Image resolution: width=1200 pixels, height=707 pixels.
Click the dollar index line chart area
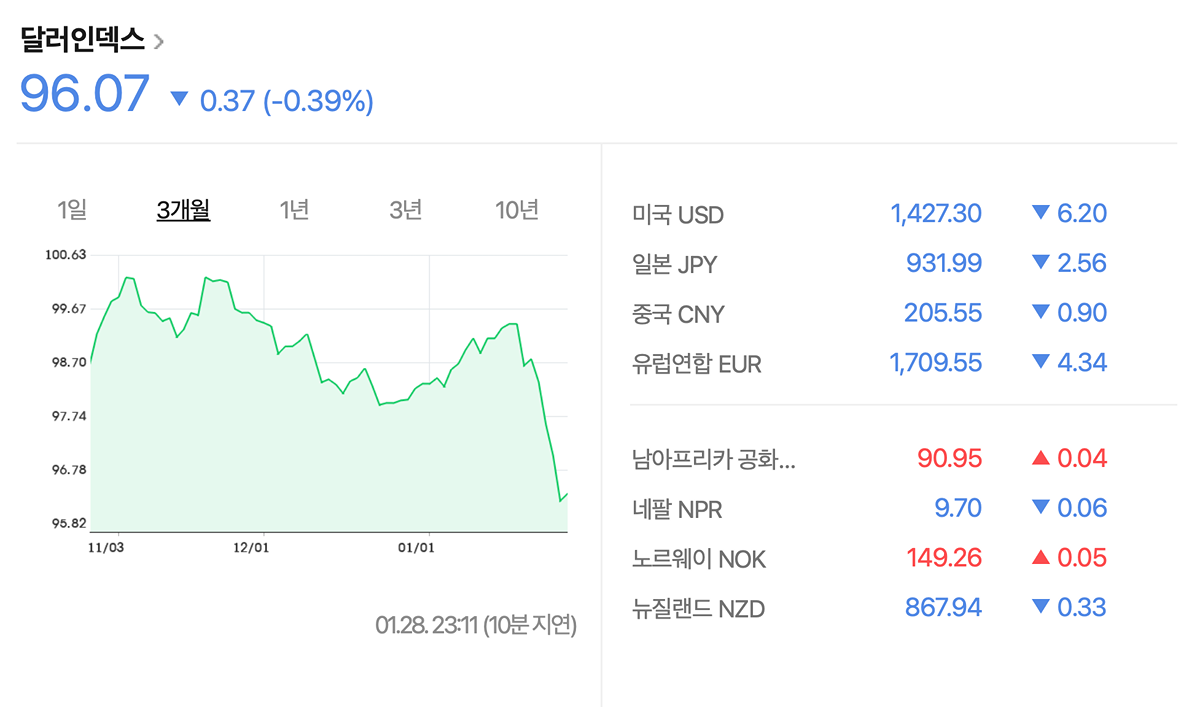click(x=328, y=430)
